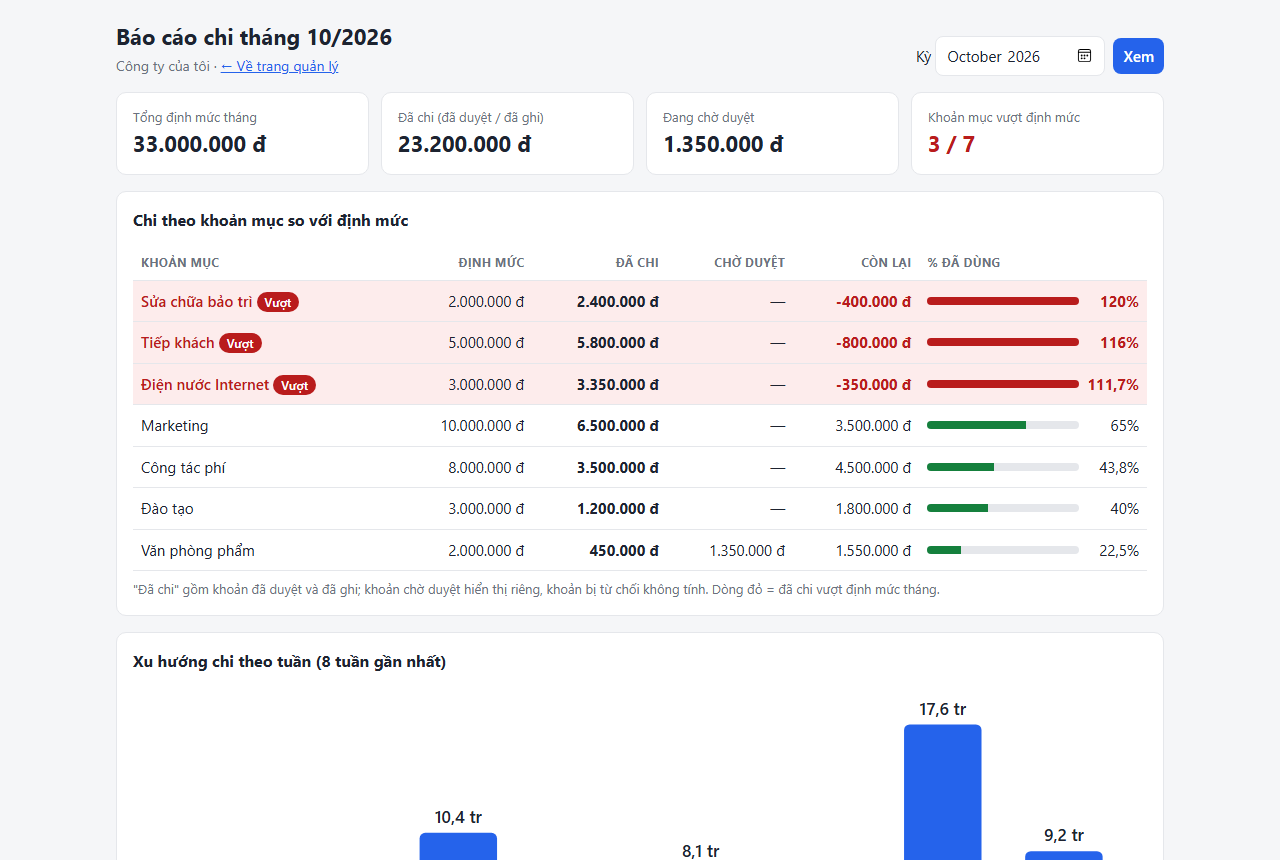The image size is (1280, 860).
Task: Select the 'Sửa chữa bảo trì' category name
Action: click(x=197, y=302)
